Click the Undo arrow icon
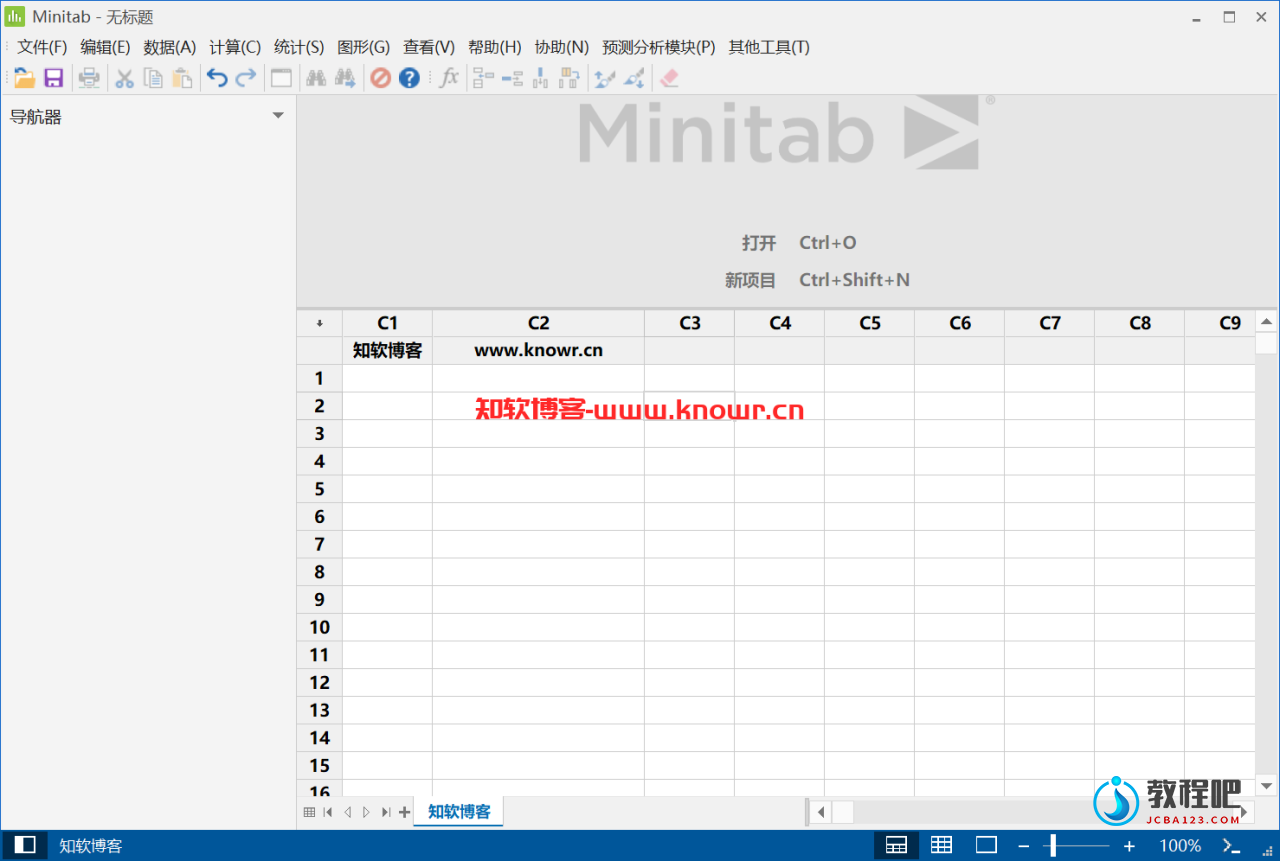This screenshot has width=1280, height=861. [x=217, y=78]
